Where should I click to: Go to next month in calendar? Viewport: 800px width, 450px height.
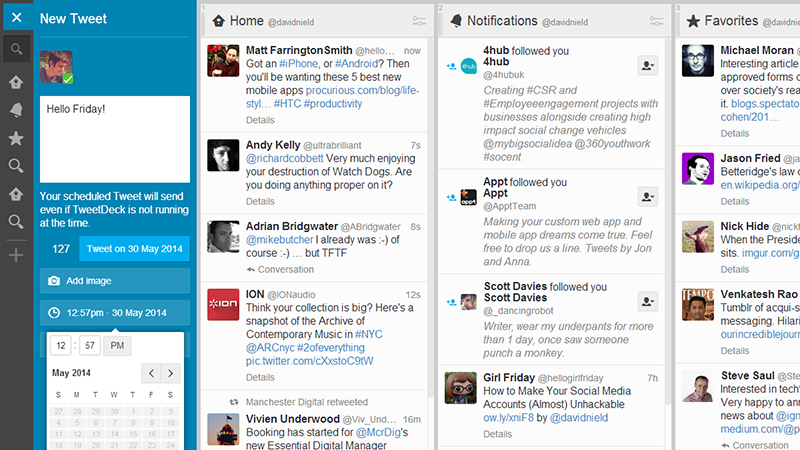pyautogui.click(x=170, y=373)
